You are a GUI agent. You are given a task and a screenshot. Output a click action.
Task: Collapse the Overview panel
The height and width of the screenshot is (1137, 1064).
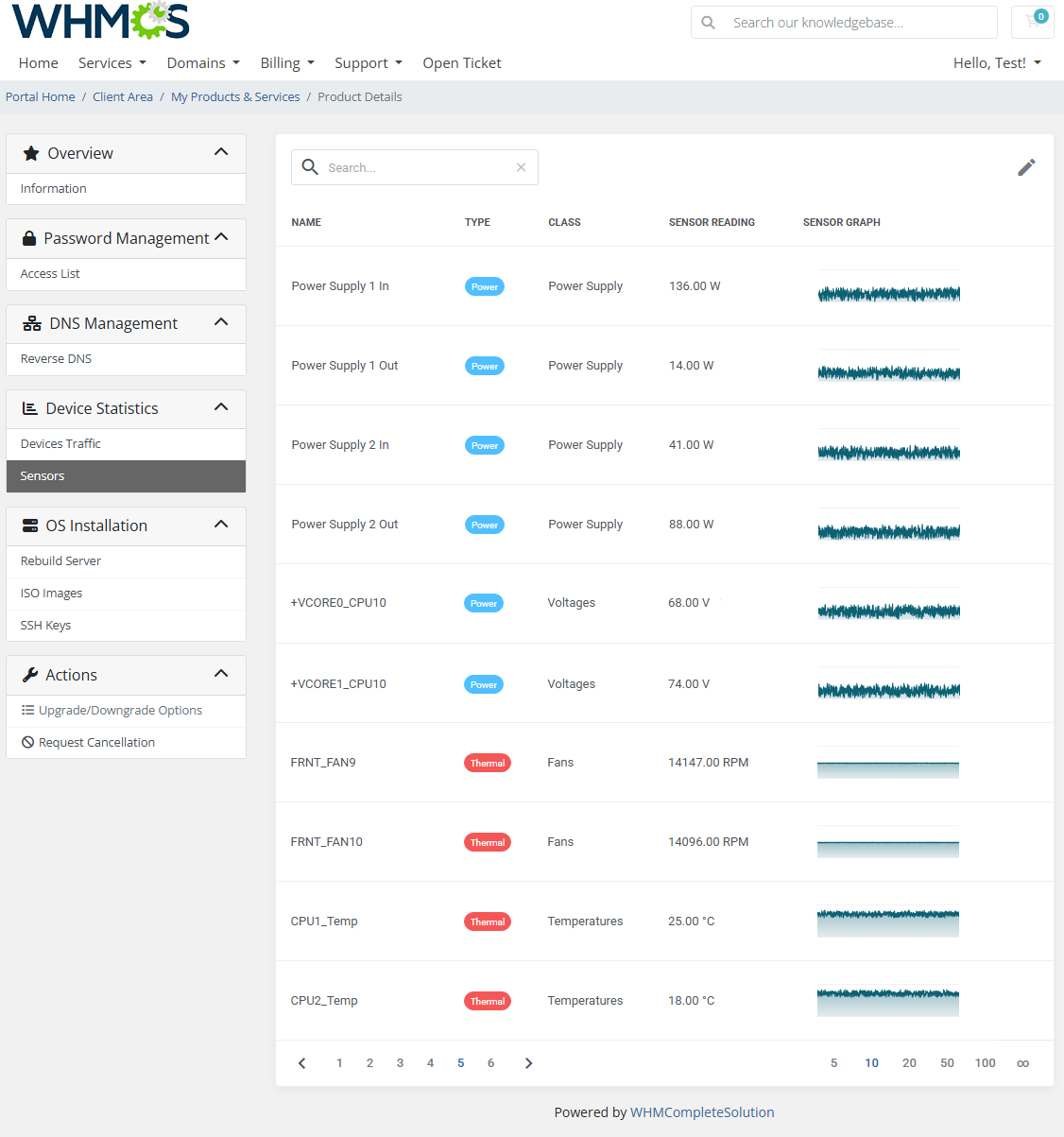point(221,152)
